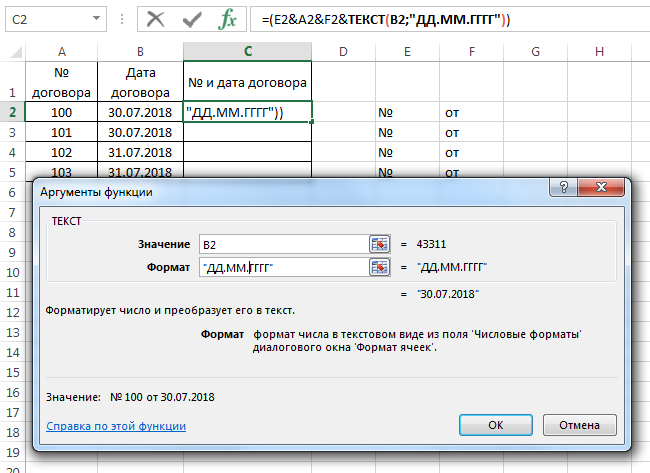650x473 pixels.
Task: Select column H header
Action: tap(598, 51)
